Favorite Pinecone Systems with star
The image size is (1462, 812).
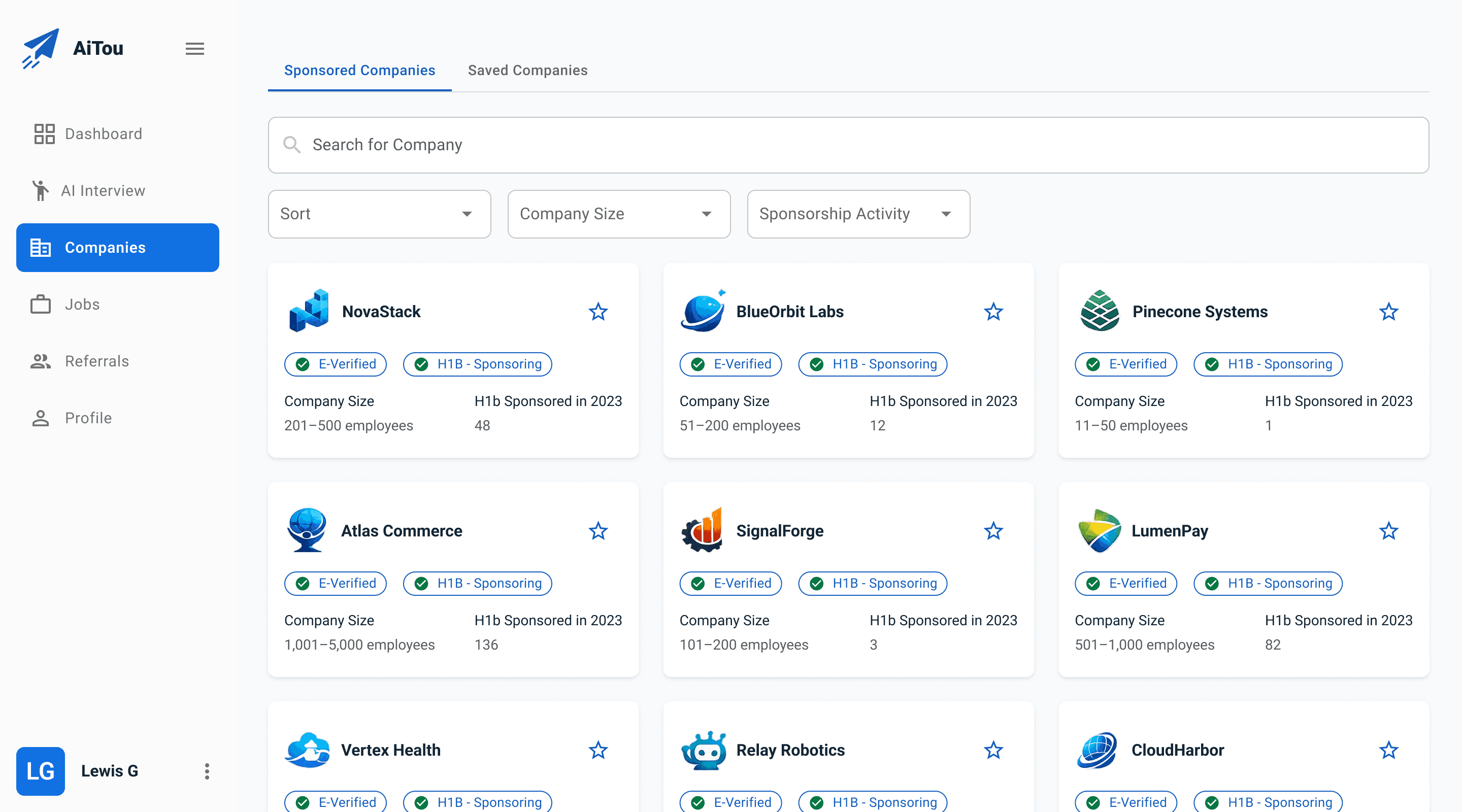pos(1388,312)
